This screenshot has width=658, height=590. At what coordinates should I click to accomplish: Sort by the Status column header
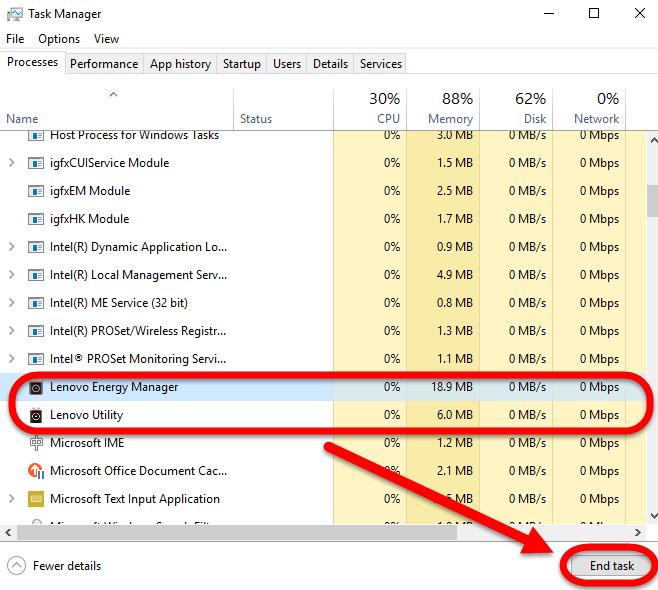click(284, 109)
